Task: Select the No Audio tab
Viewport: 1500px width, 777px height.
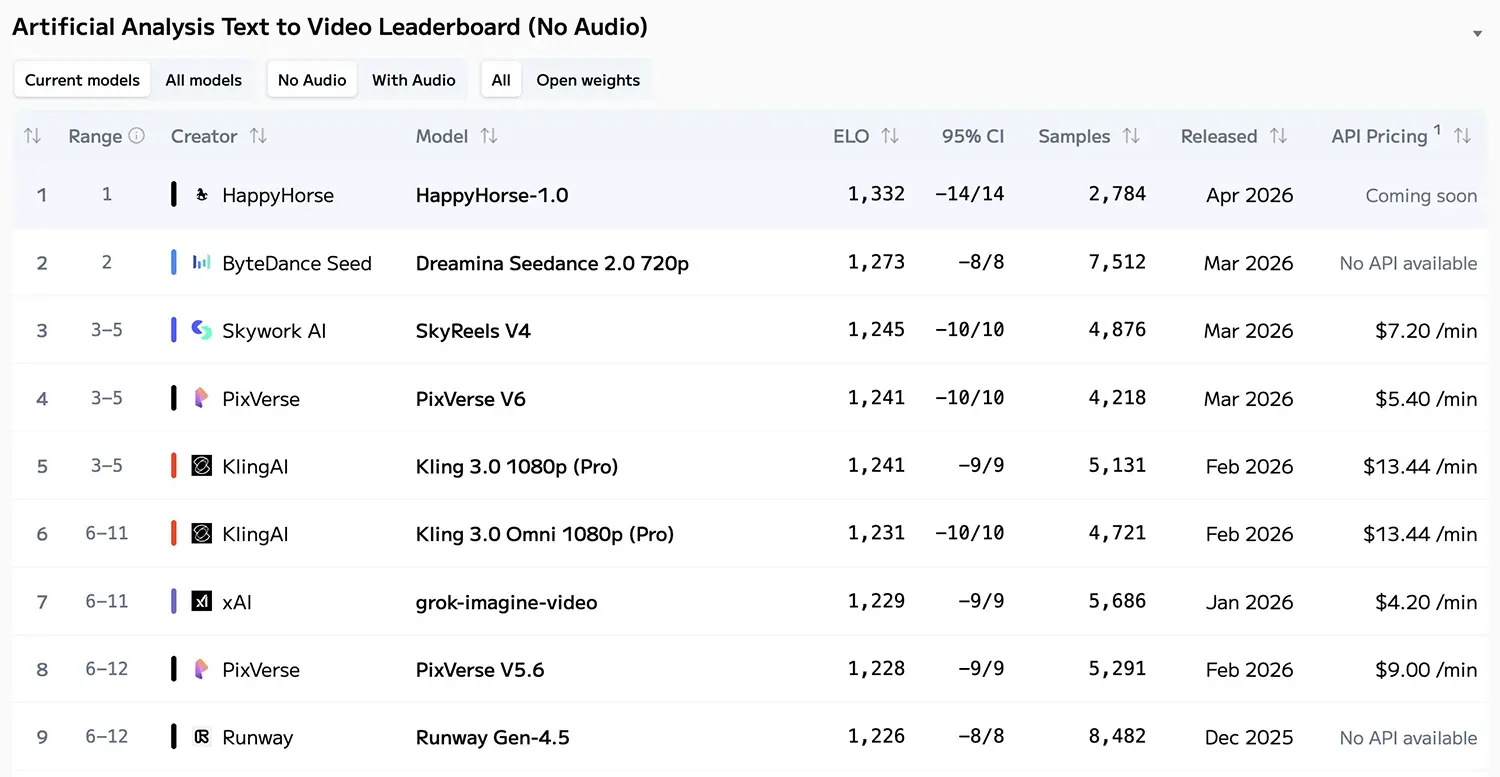Action: coord(312,80)
